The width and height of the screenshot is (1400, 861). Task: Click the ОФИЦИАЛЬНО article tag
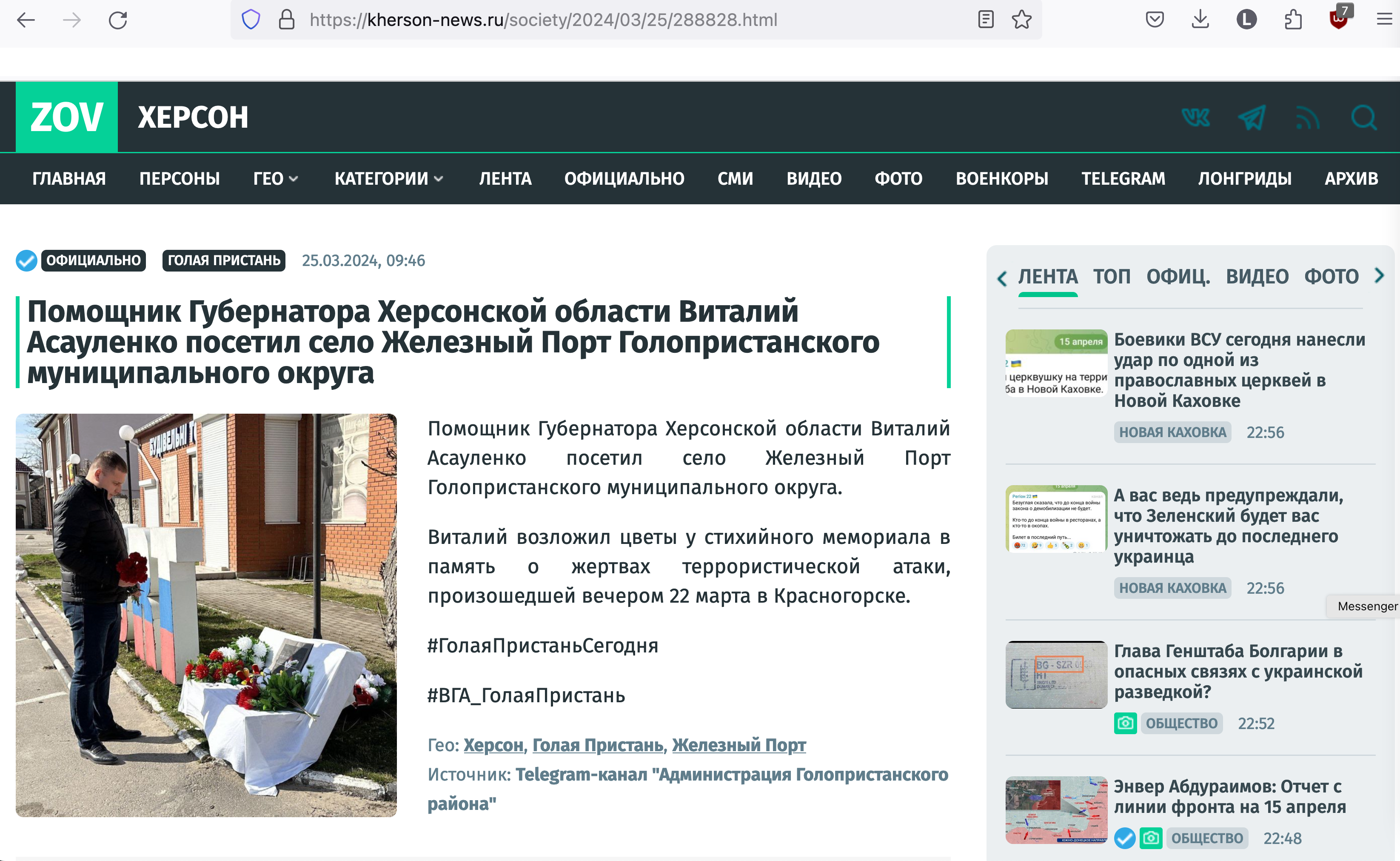93,260
